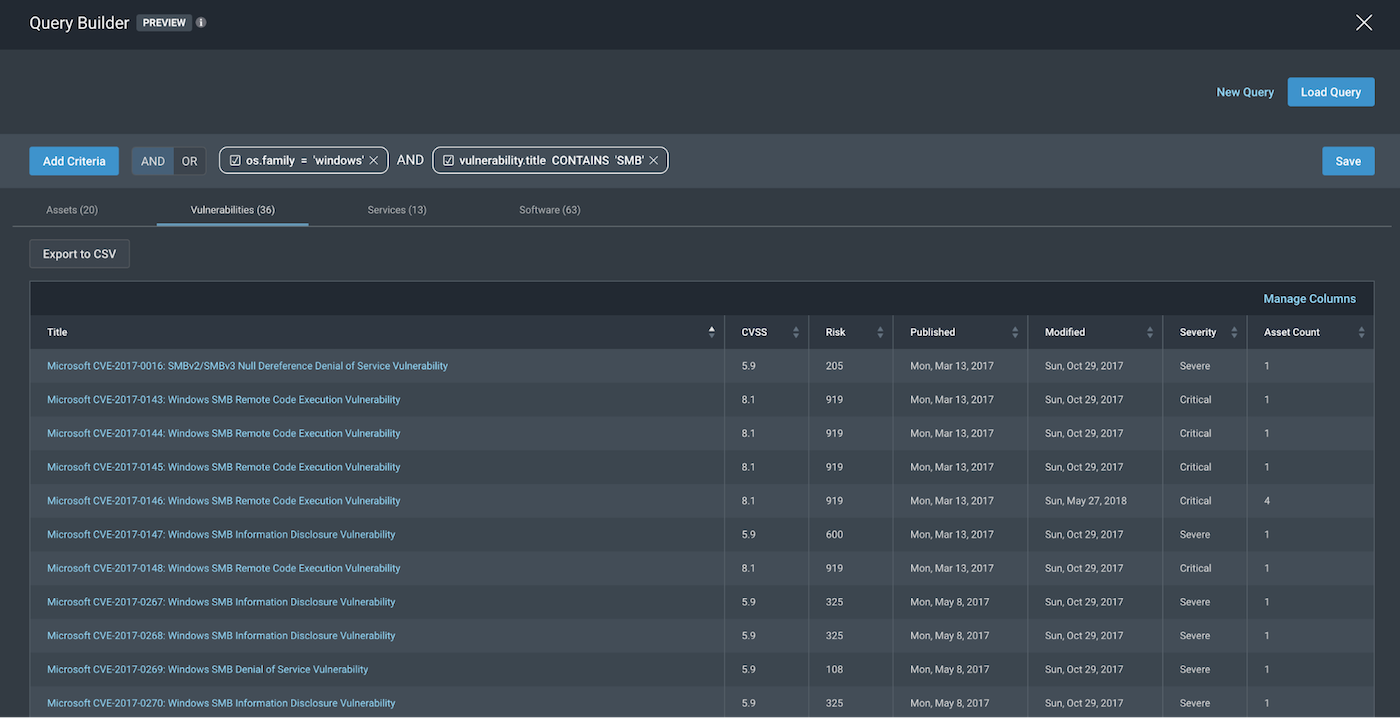This screenshot has height=718, width=1400.
Task: Open the Software (63) tab
Action: tap(549, 210)
